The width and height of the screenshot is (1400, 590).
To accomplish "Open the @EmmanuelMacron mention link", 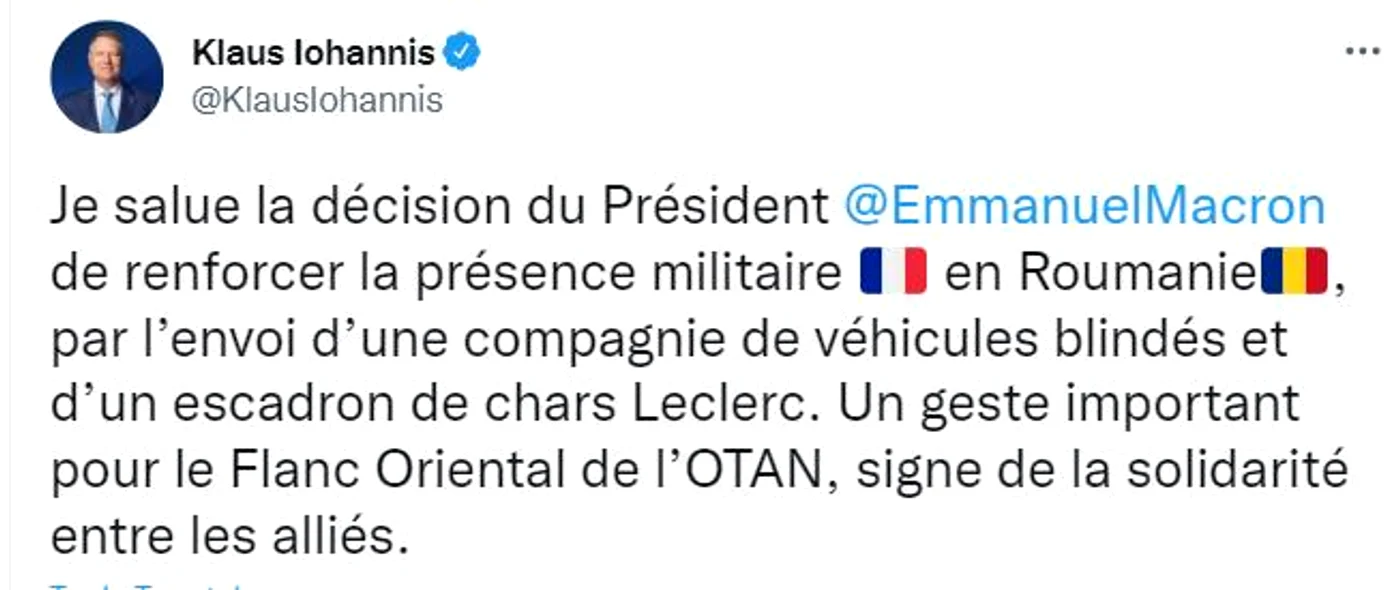I will (1085, 206).
